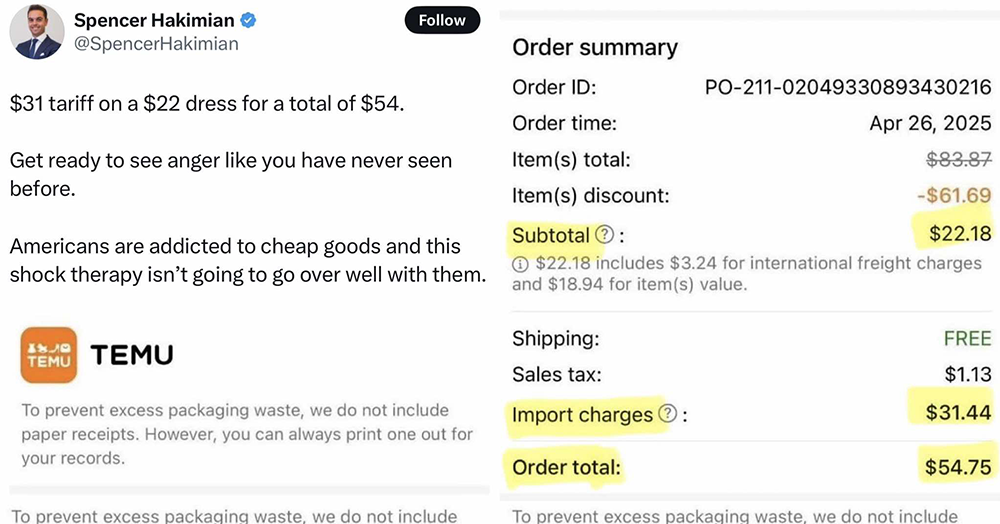Click the blue verified badge icon
1000x524 pixels.
point(248,20)
